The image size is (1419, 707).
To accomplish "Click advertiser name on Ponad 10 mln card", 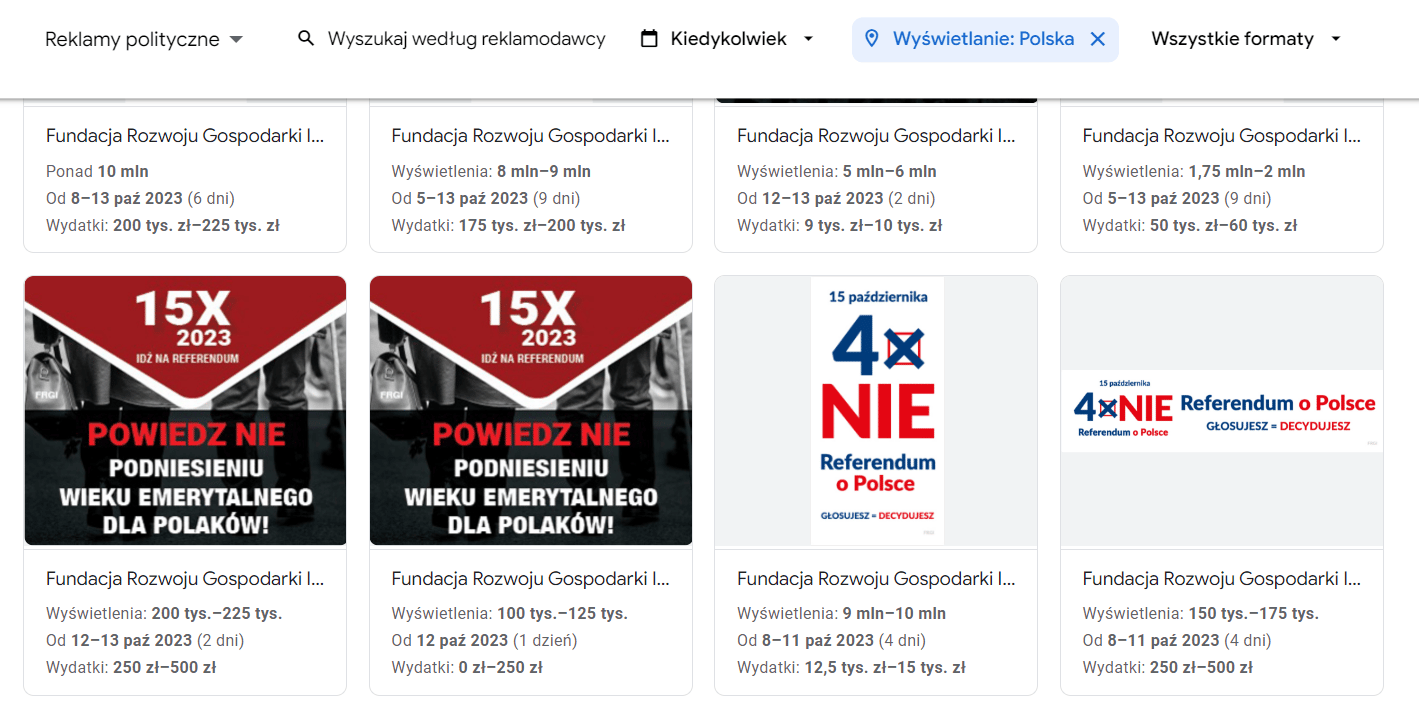I will click(185, 136).
